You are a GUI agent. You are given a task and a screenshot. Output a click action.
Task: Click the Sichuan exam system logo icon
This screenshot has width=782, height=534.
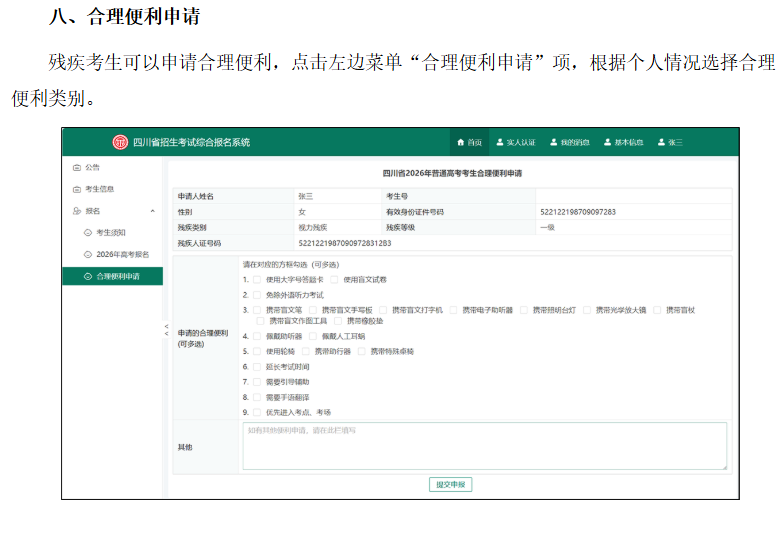tap(120, 142)
